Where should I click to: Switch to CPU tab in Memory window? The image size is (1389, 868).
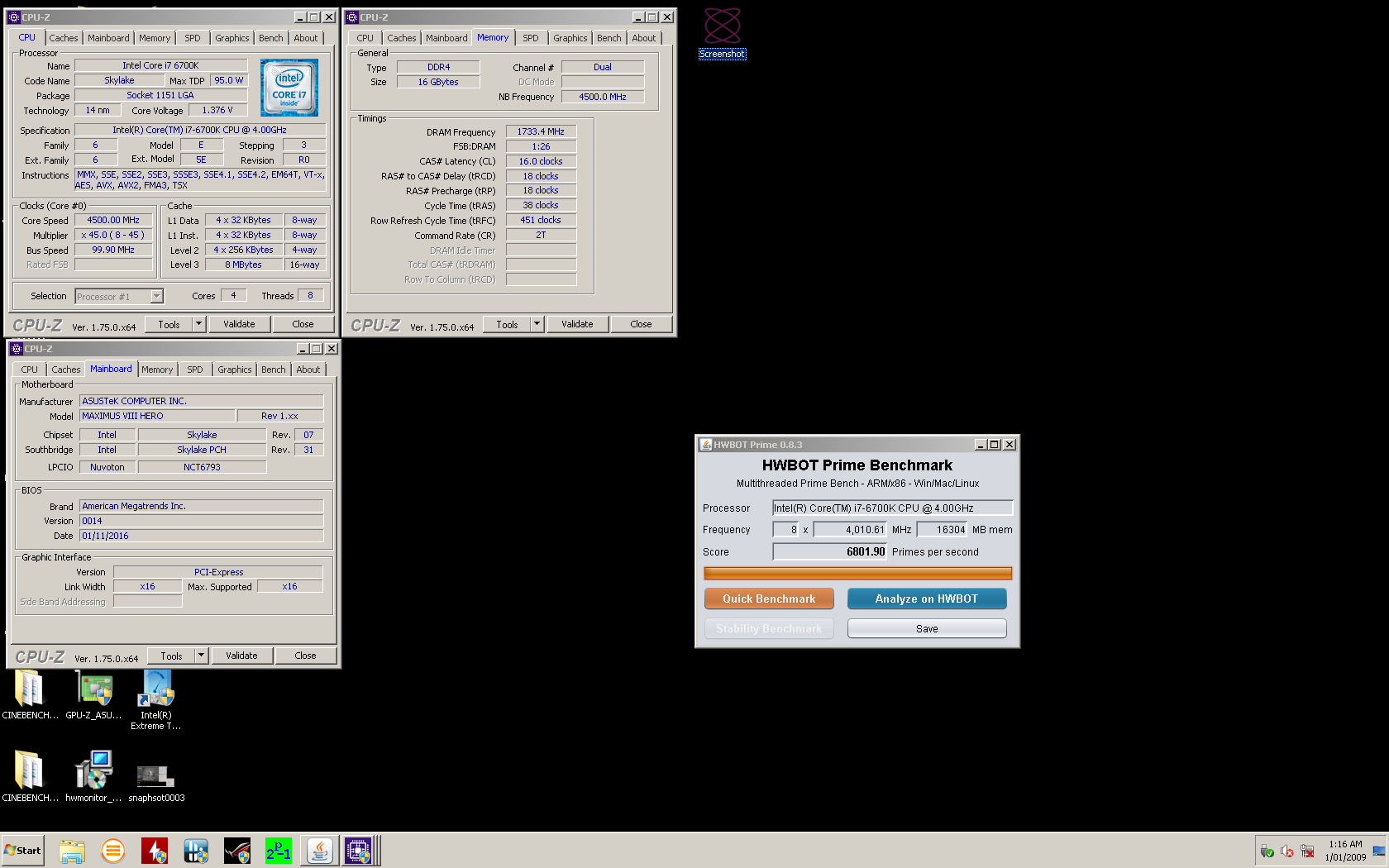(x=365, y=38)
